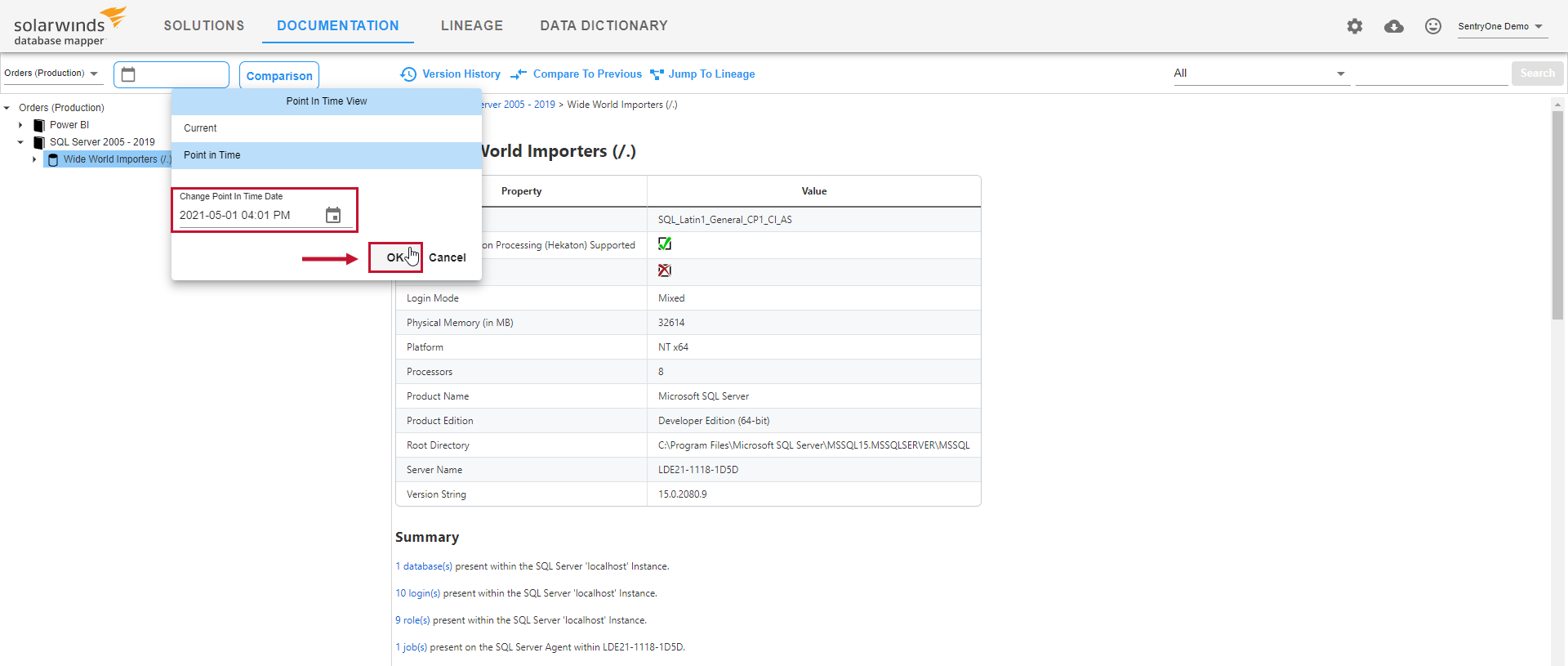
Task: Click the SQL Server 2005 - 2019 book icon
Action: pyautogui.click(x=39, y=142)
